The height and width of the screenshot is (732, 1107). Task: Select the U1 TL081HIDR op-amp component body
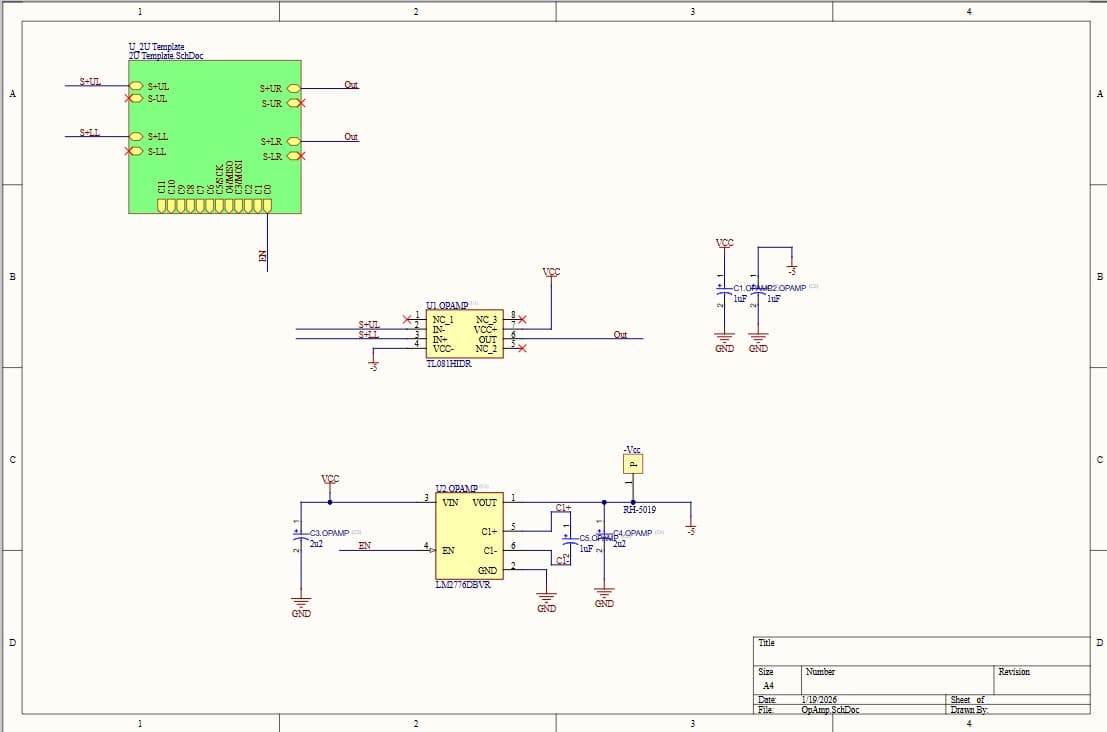465,333
